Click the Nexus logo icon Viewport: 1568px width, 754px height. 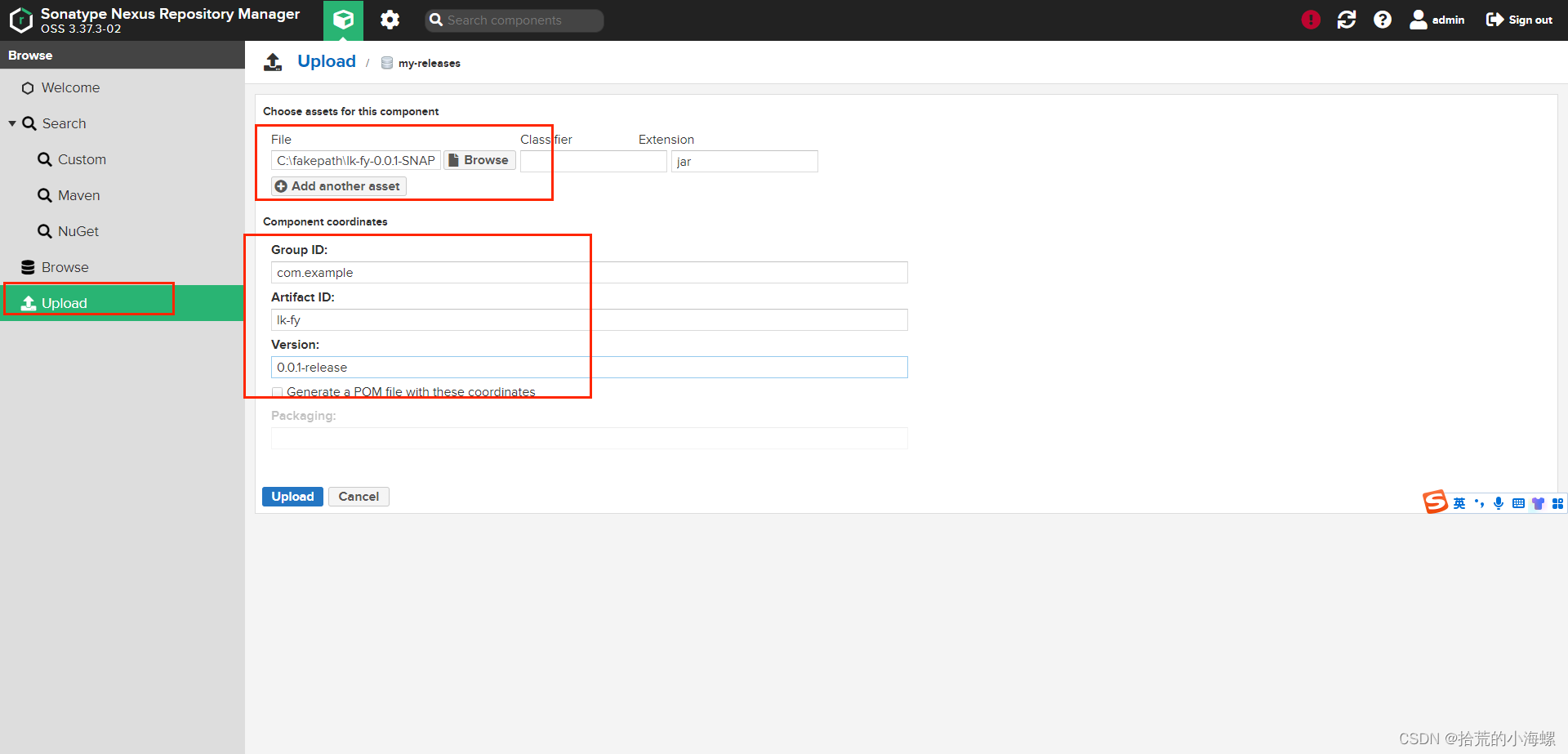[20, 20]
